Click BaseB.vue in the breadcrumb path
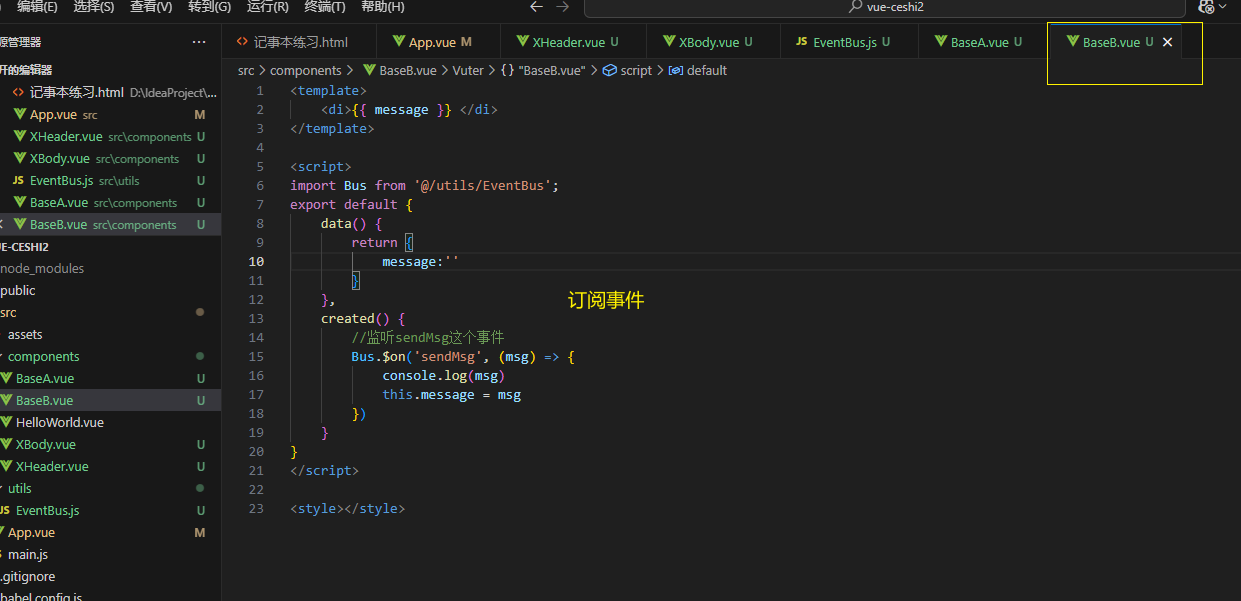 tap(399, 70)
